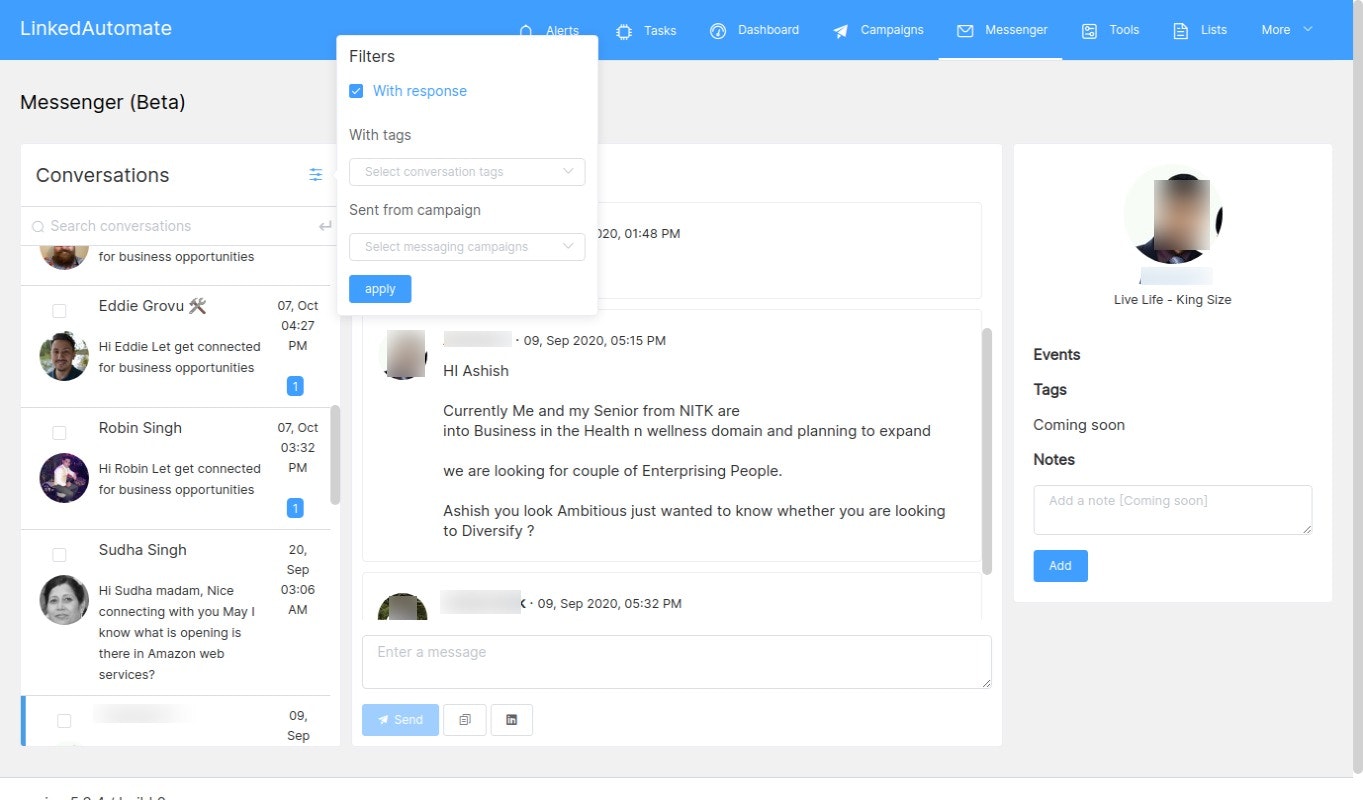Open Alerts using the bell icon
Viewport: 1363px width, 800px height.
528,30
